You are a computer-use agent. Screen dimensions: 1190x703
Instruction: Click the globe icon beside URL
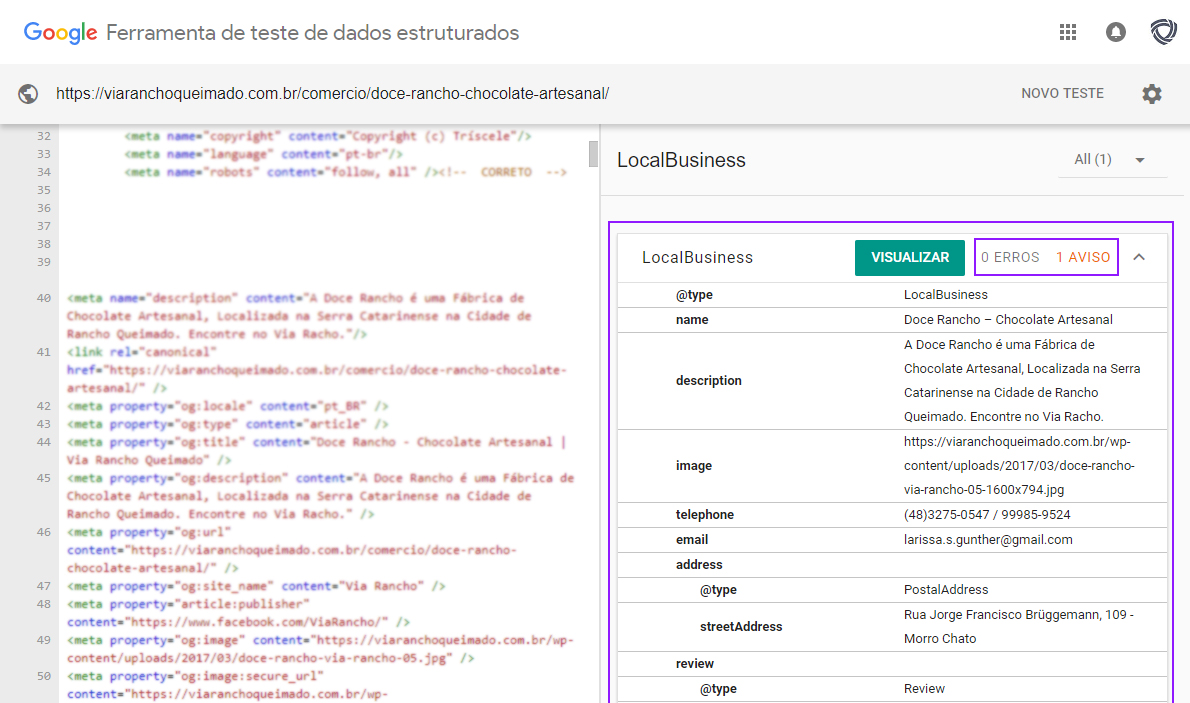[x=28, y=93]
